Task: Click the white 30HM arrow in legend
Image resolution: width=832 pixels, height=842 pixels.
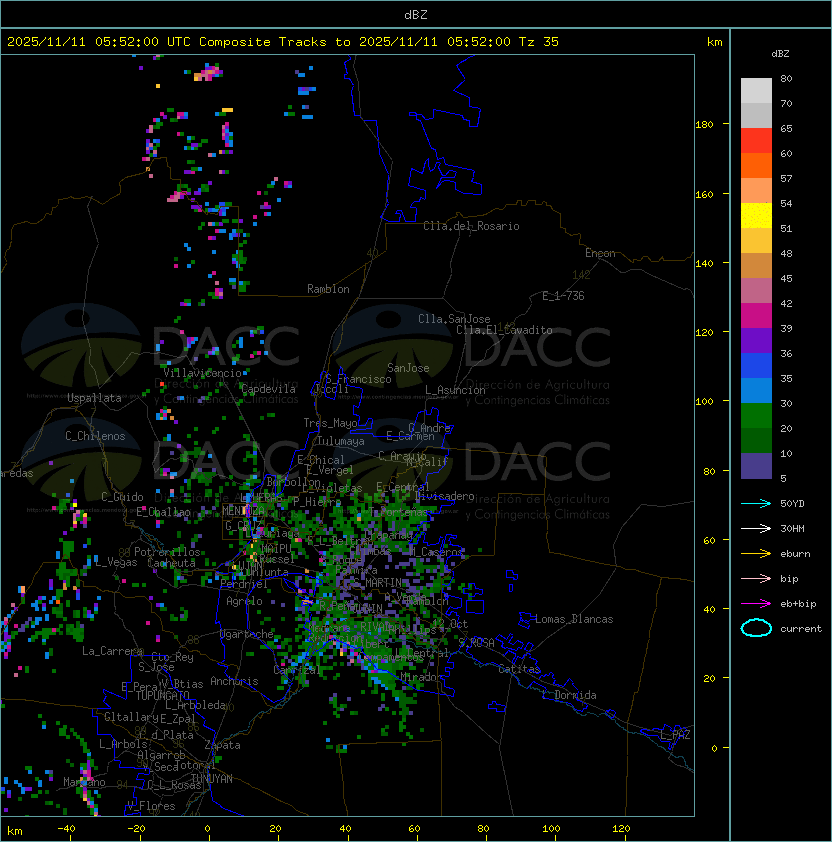Action: [756, 528]
